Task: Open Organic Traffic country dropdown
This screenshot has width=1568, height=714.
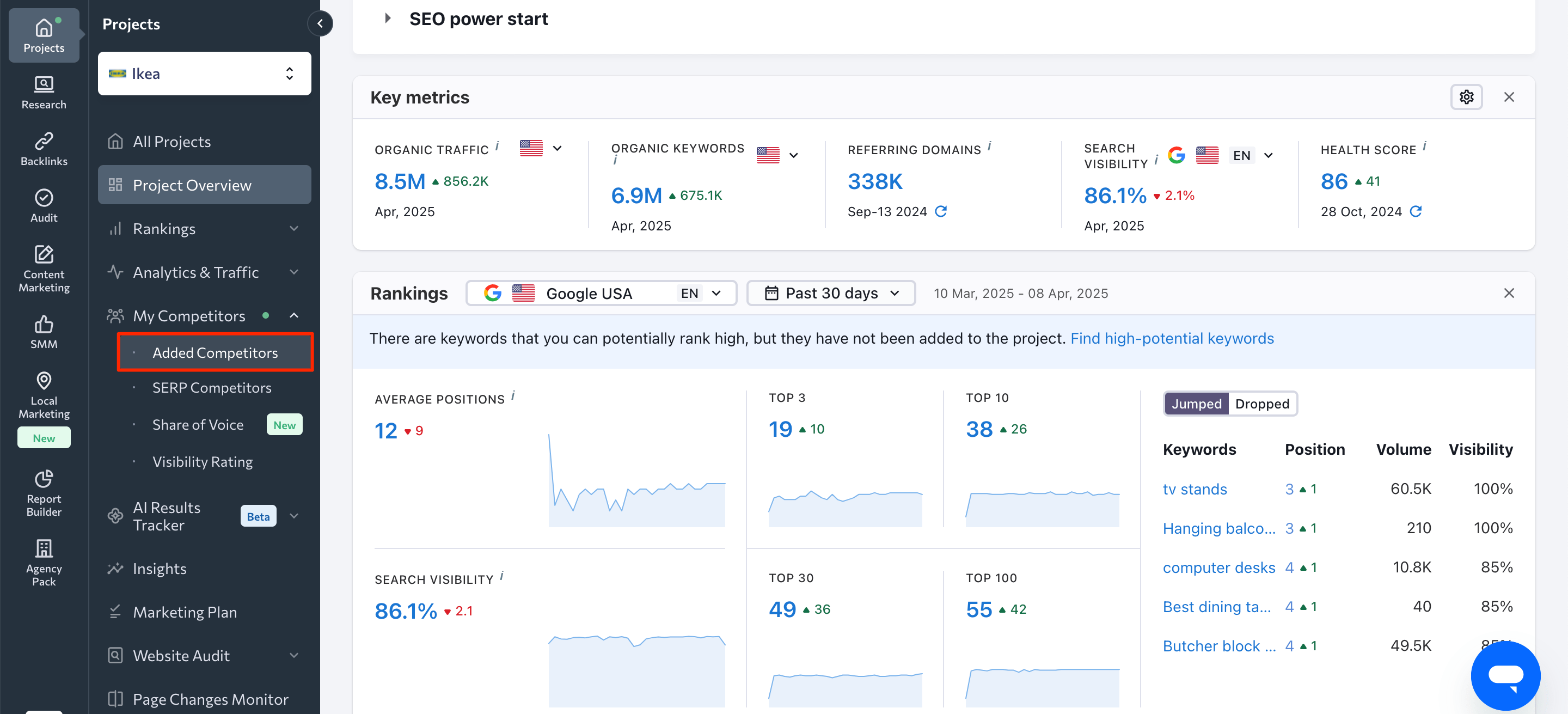Action: coord(541,148)
